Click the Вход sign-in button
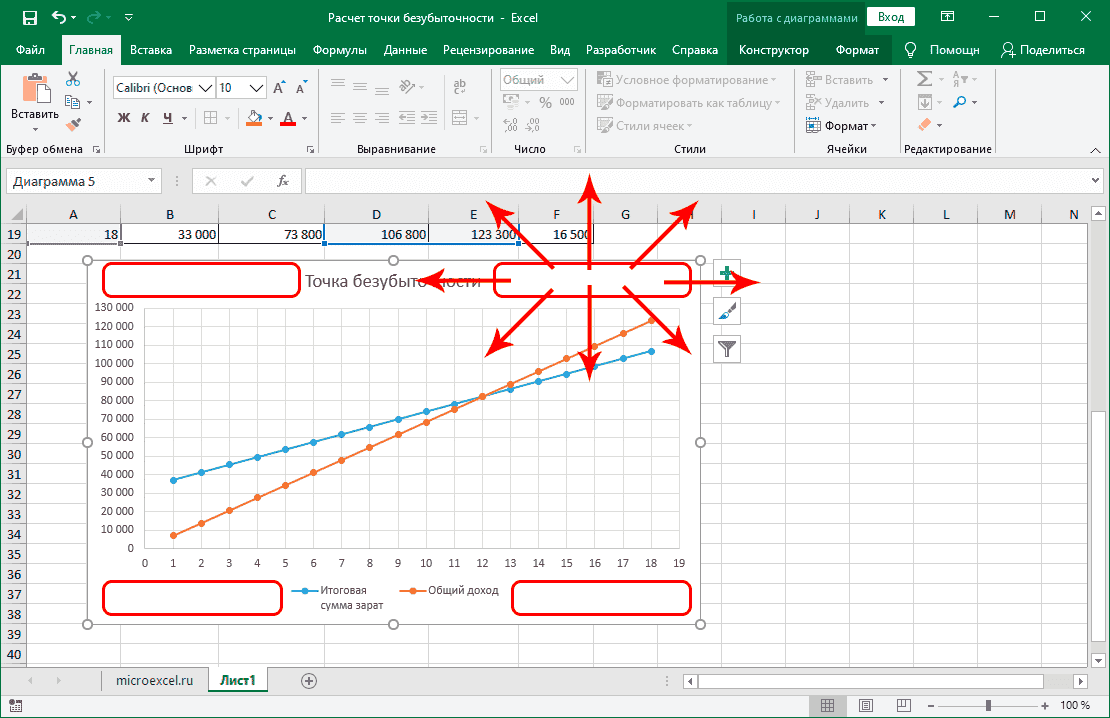Screen dimensions: 1110x718 890,16
